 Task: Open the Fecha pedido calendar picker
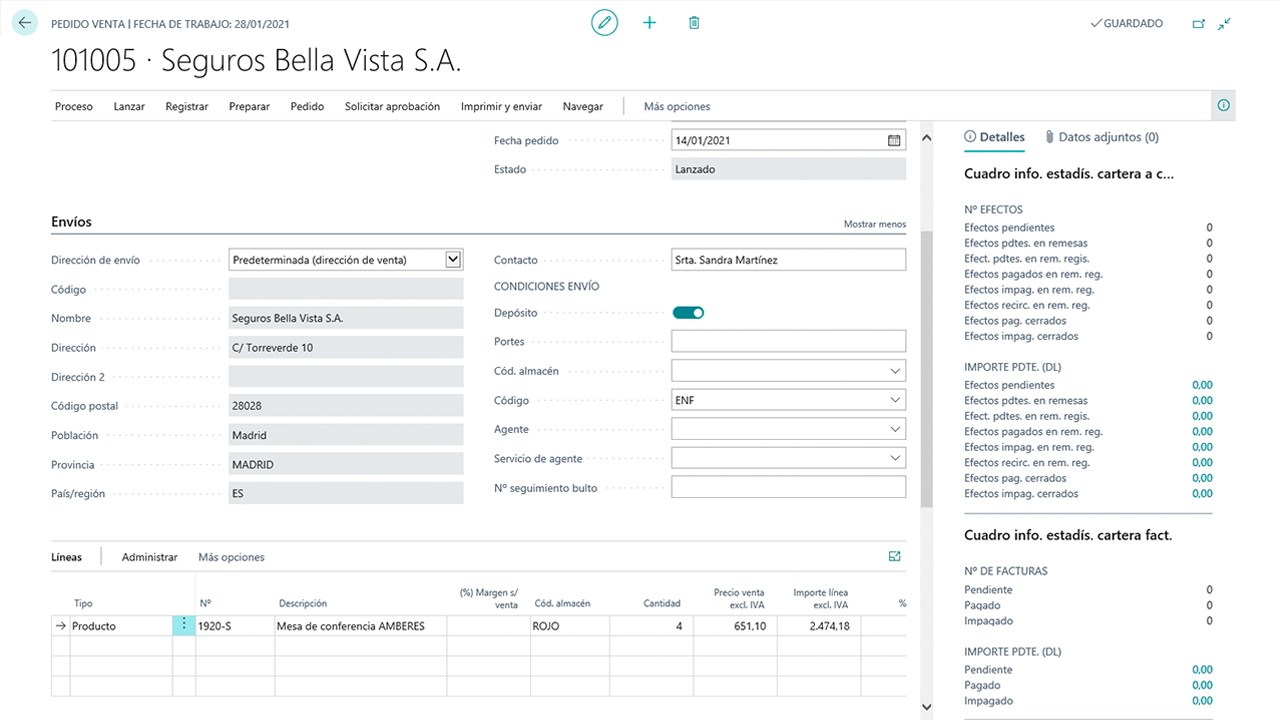[894, 141]
